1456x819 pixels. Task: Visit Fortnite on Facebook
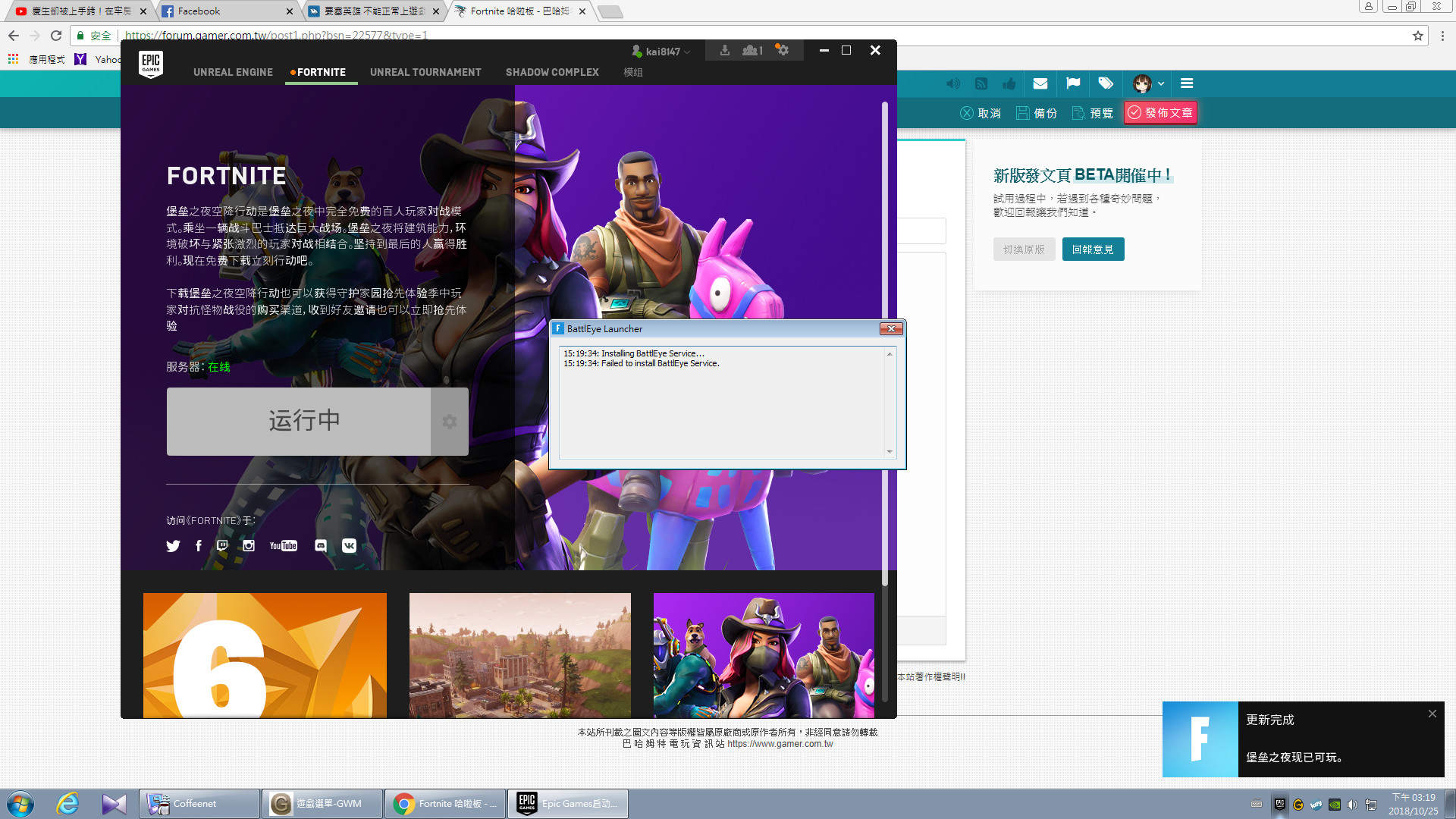click(x=199, y=546)
